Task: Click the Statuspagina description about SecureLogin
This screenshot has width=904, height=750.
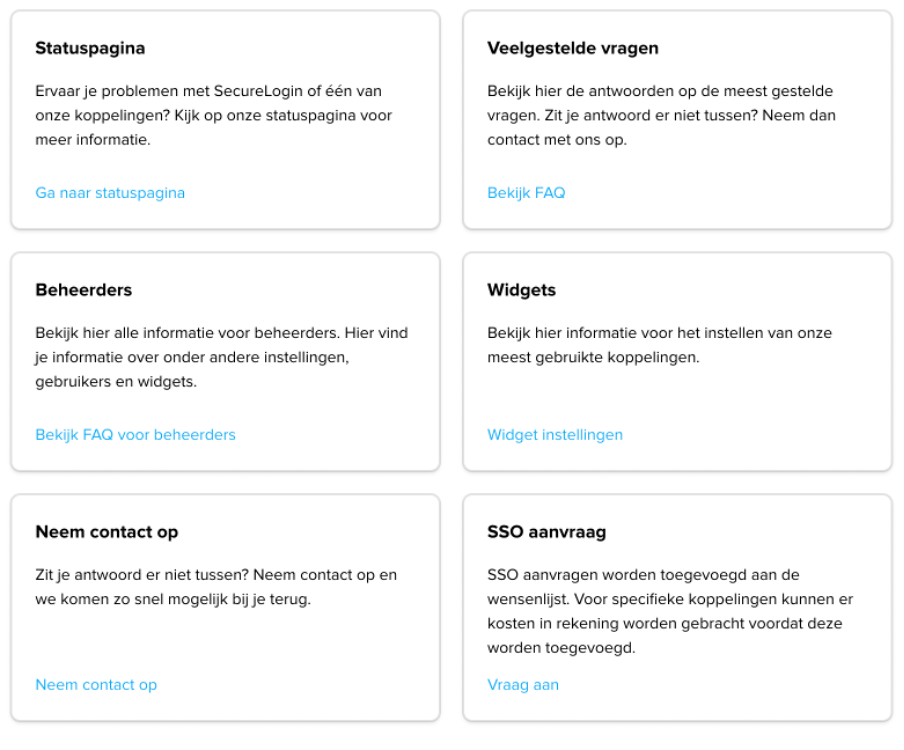Action: tap(213, 115)
